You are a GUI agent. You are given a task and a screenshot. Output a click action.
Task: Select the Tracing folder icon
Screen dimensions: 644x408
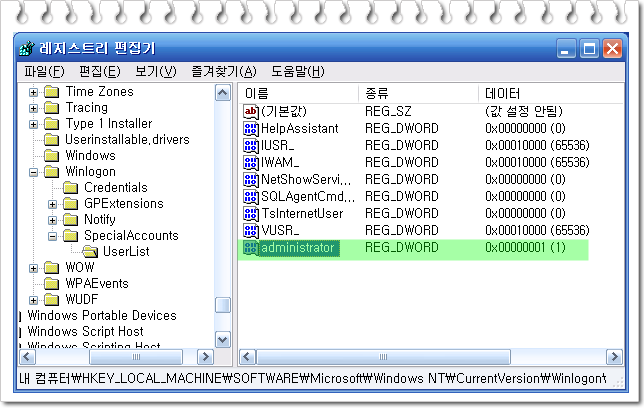[x=51, y=108]
